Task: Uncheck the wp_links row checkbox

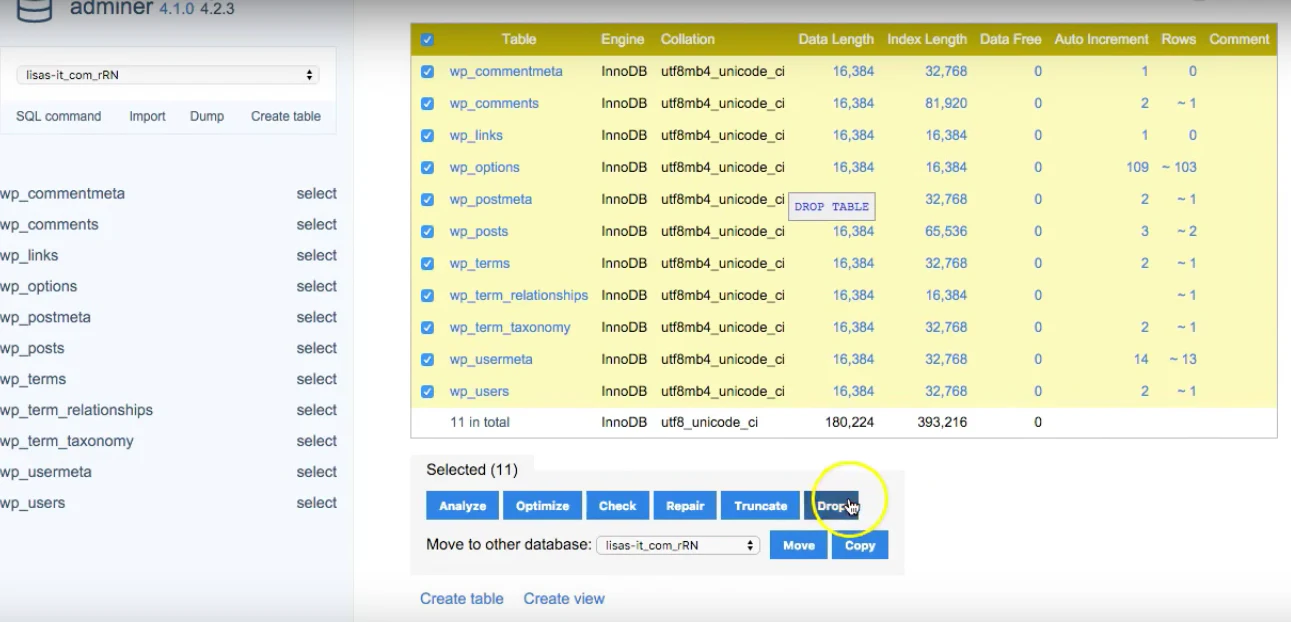Action: pyautogui.click(x=427, y=136)
